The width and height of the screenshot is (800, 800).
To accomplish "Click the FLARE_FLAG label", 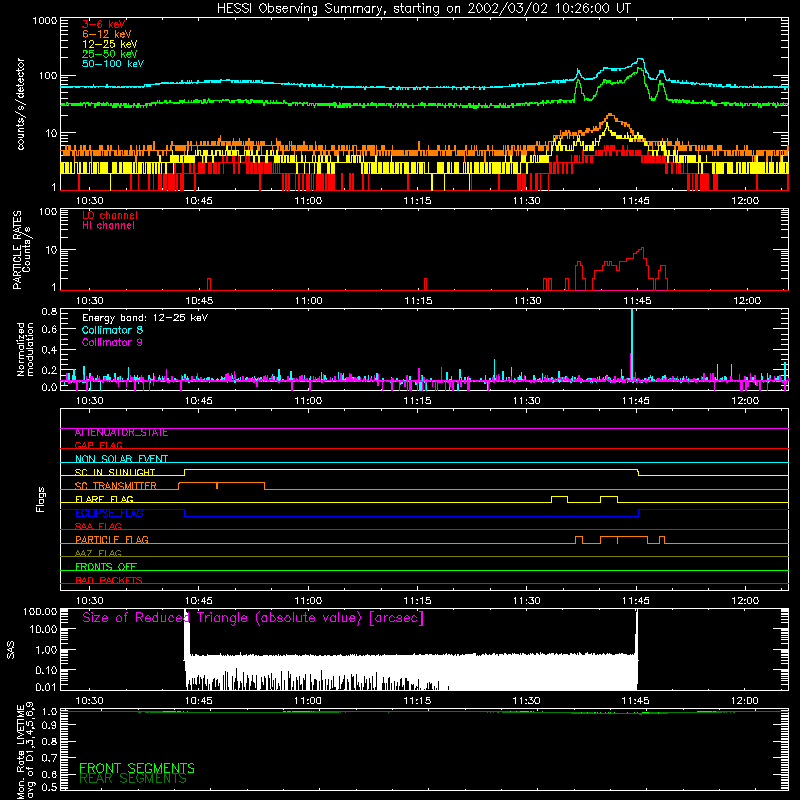I will click(x=104, y=499).
